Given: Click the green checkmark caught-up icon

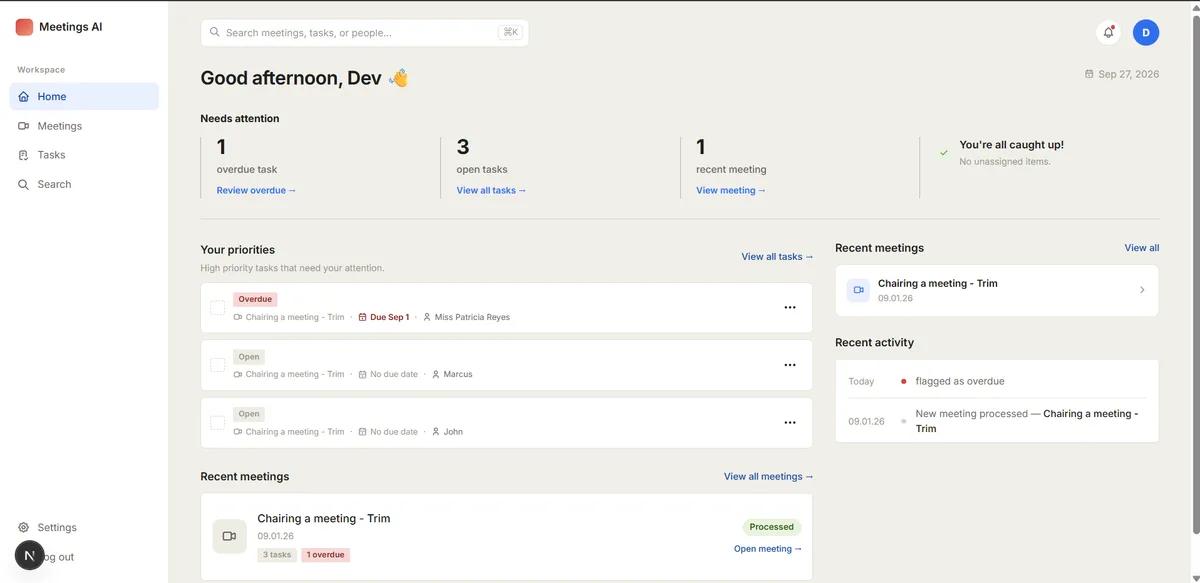Looking at the screenshot, I should 944,153.
